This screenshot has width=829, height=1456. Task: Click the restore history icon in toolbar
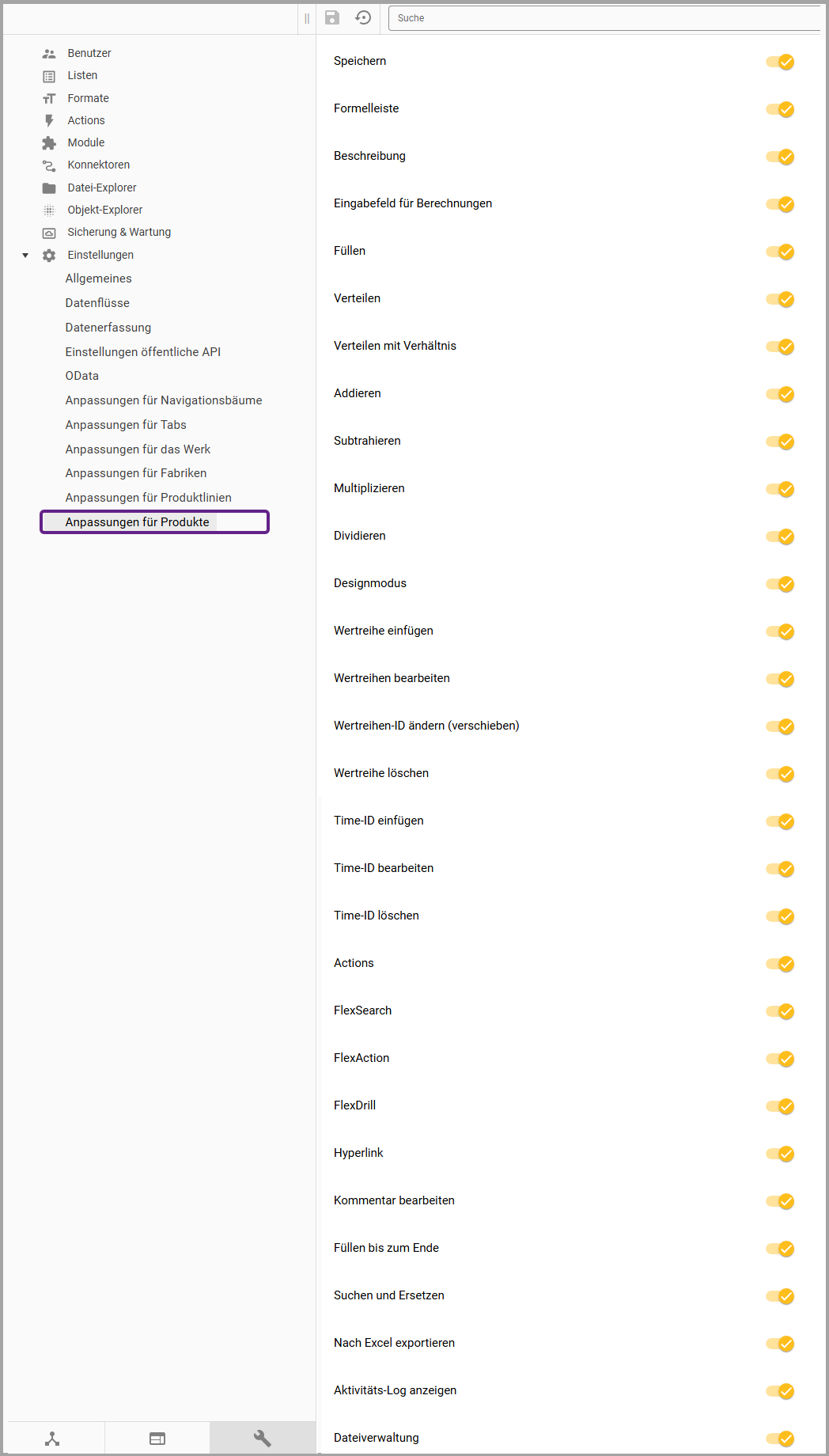363,17
